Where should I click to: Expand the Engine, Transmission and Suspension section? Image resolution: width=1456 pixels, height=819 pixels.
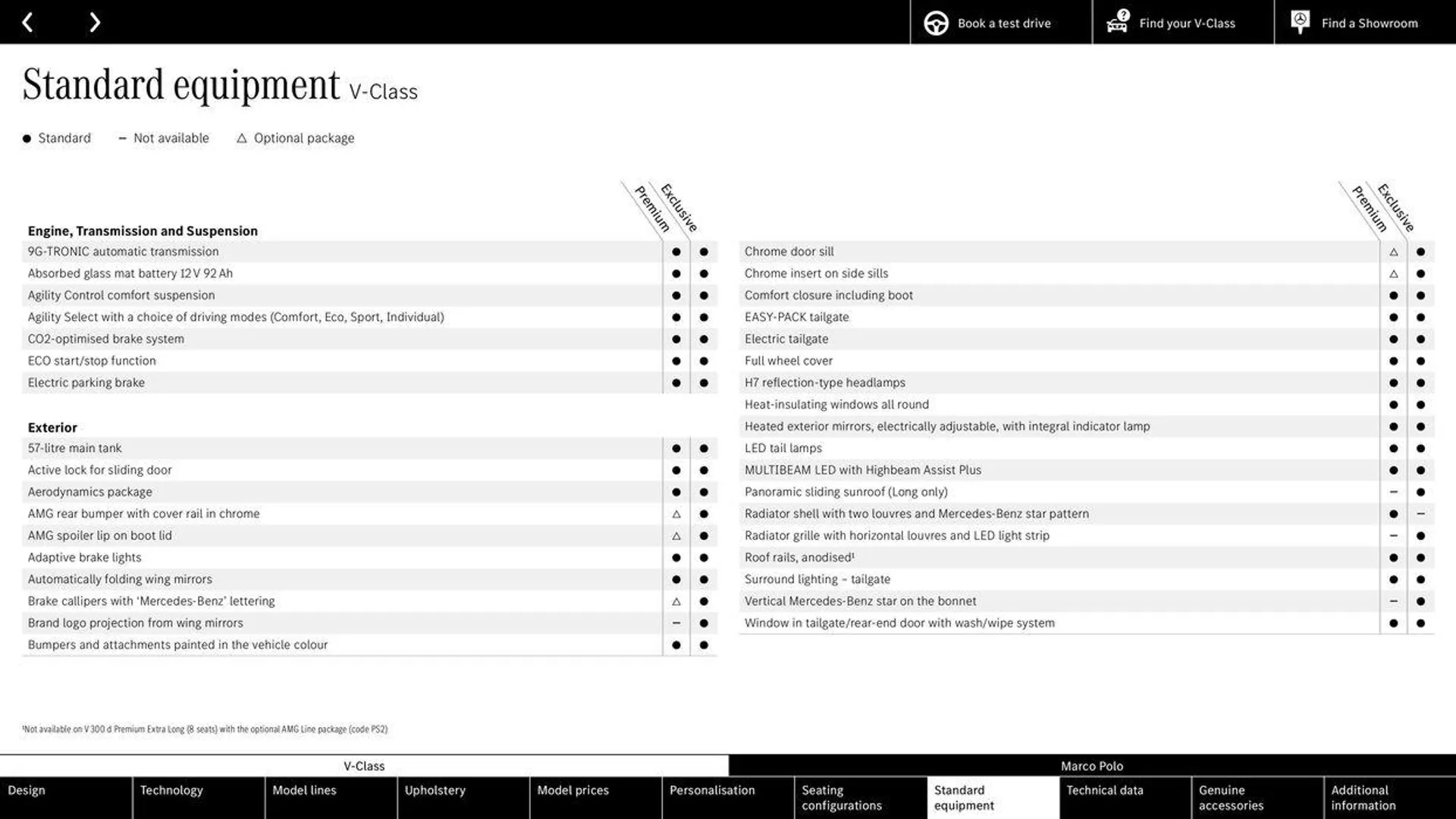point(142,230)
